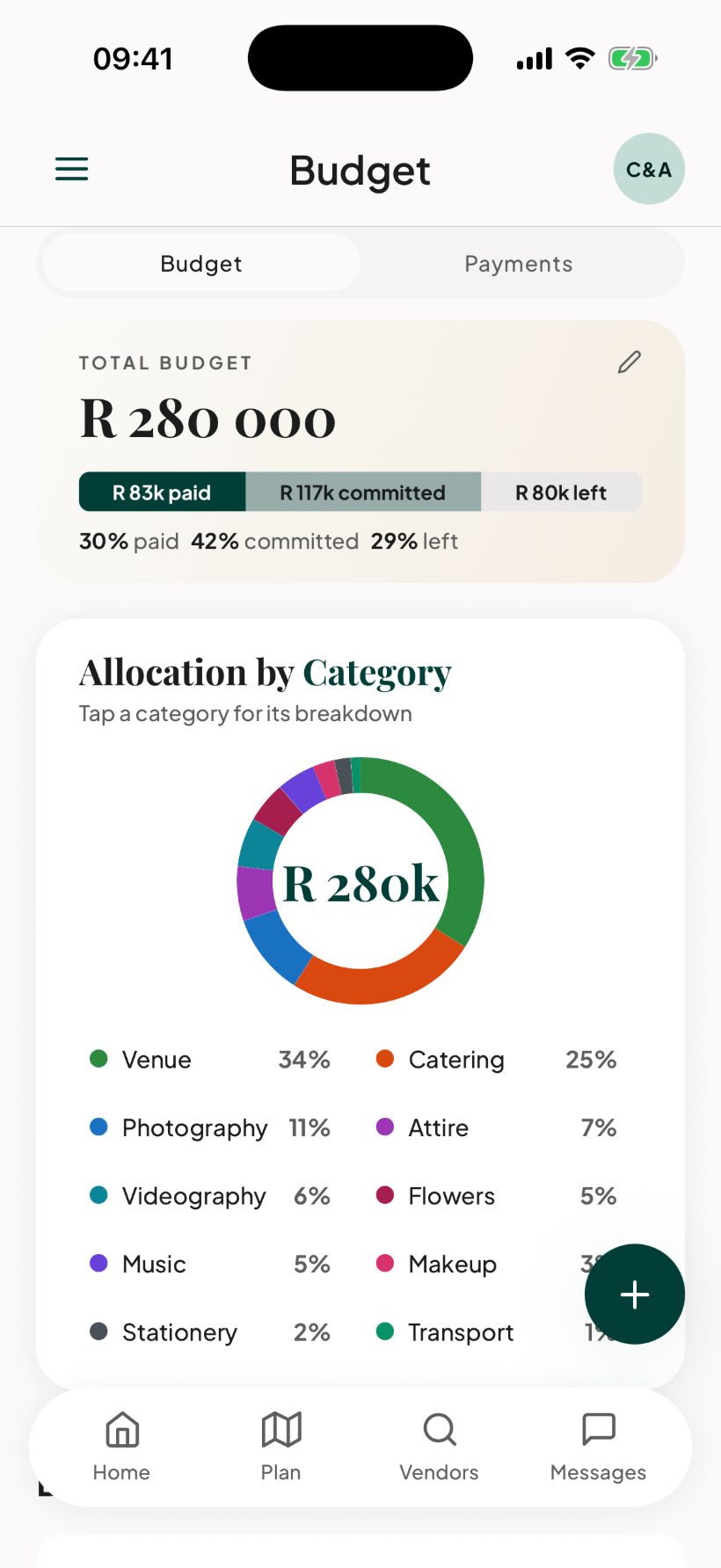Expand Venue 34% category breakdown

(x=210, y=1060)
